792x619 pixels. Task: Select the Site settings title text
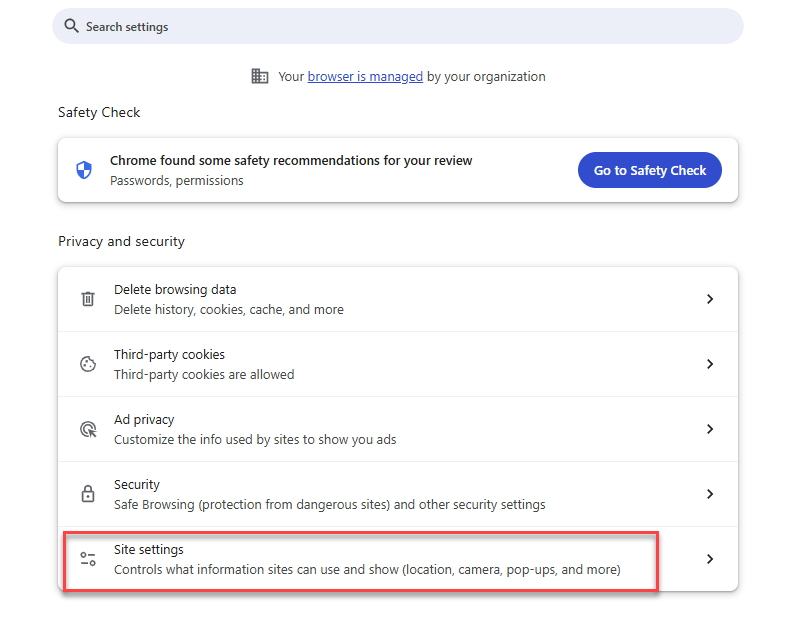(x=149, y=550)
